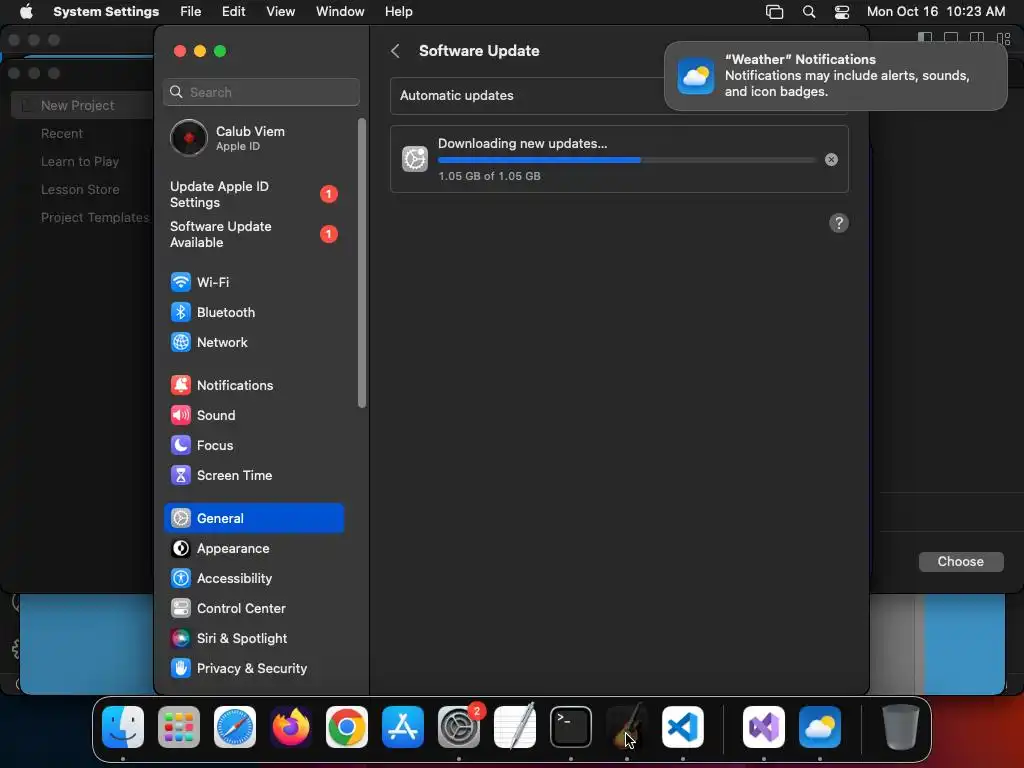Launch Safari from the Dock
This screenshot has width=1024, height=768.
(x=235, y=727)
